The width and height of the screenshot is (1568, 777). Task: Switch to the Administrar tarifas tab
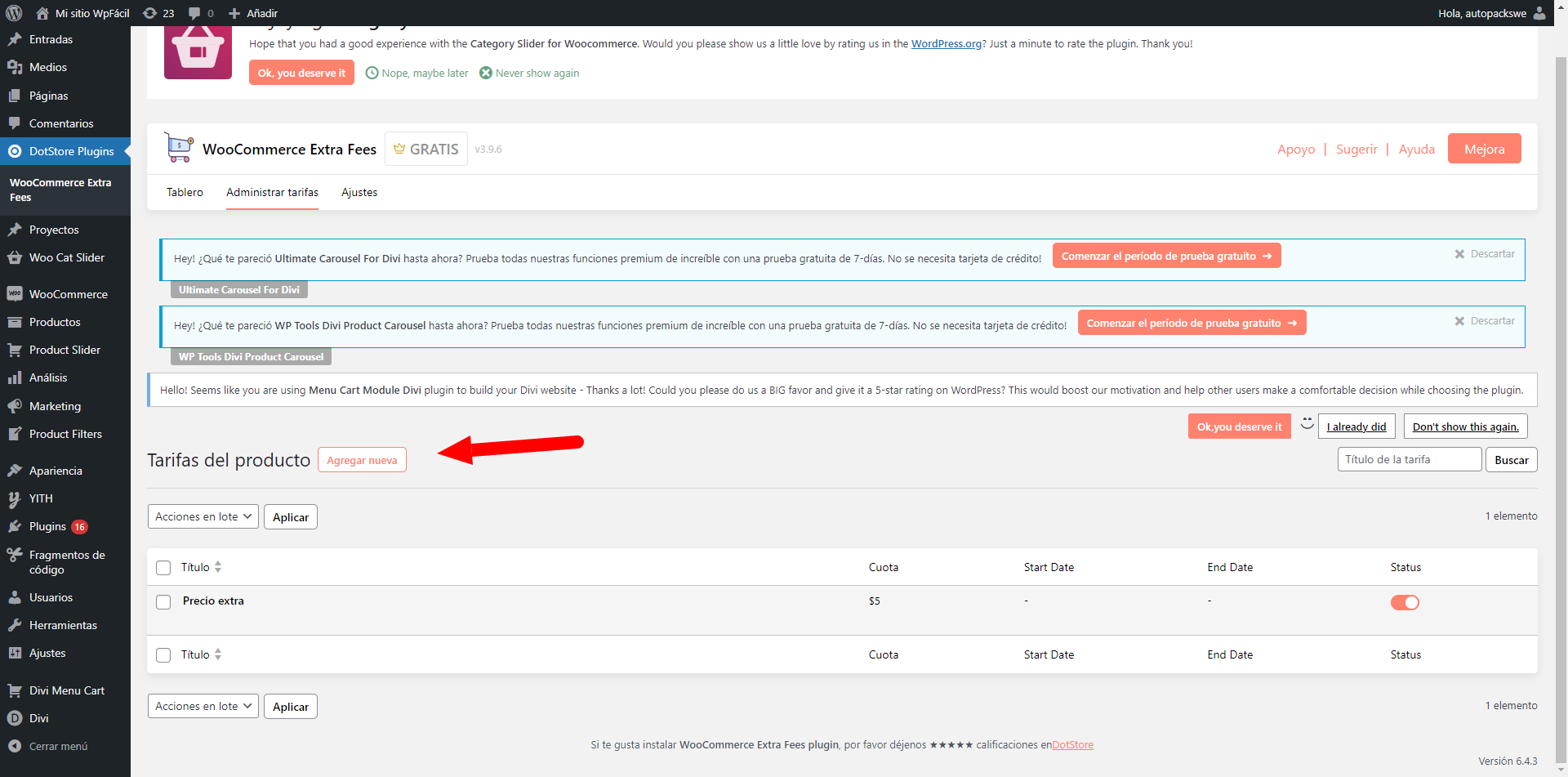[272, 192]
